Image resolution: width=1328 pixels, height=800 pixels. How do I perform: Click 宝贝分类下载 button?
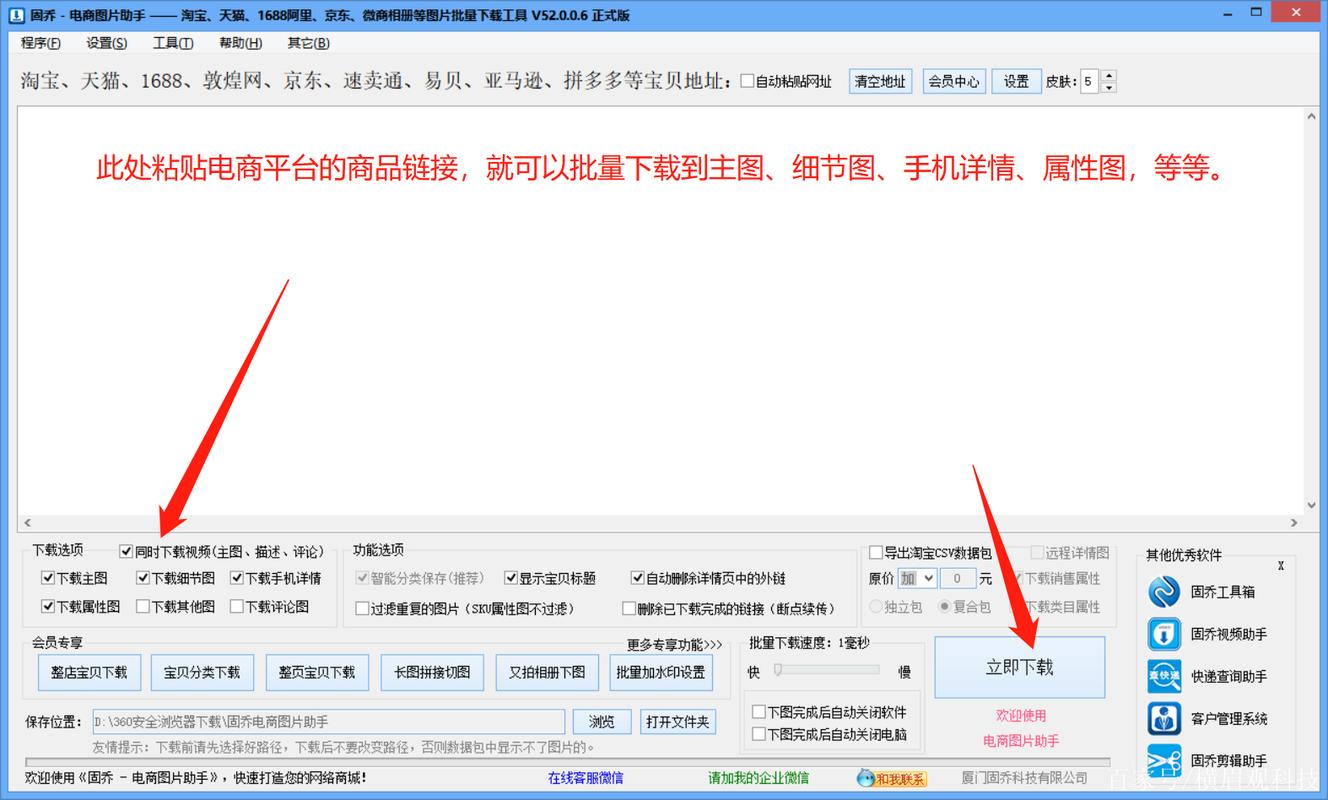[x=202, y=672]
